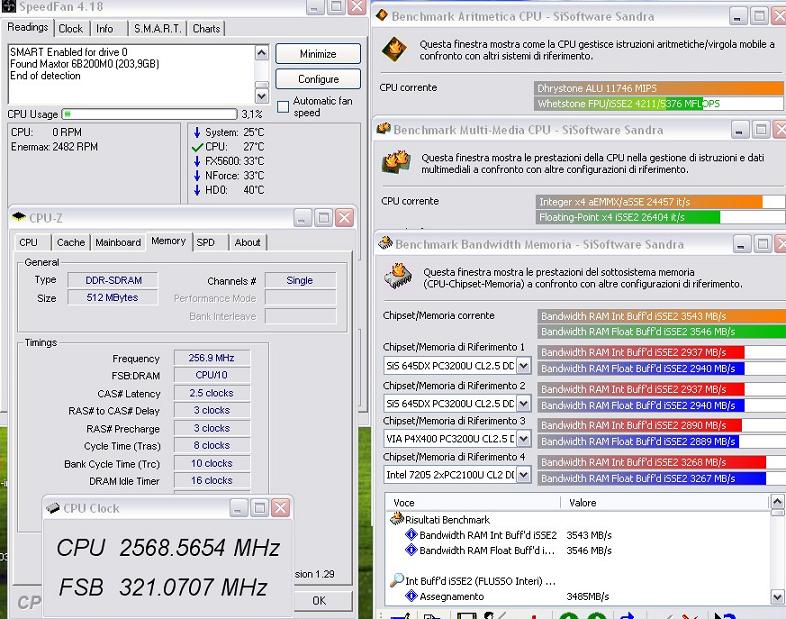The width and height of the screenshot is (786, 619).
Task: Click the CPU-Z title bar icon
Action: (19, 217)
